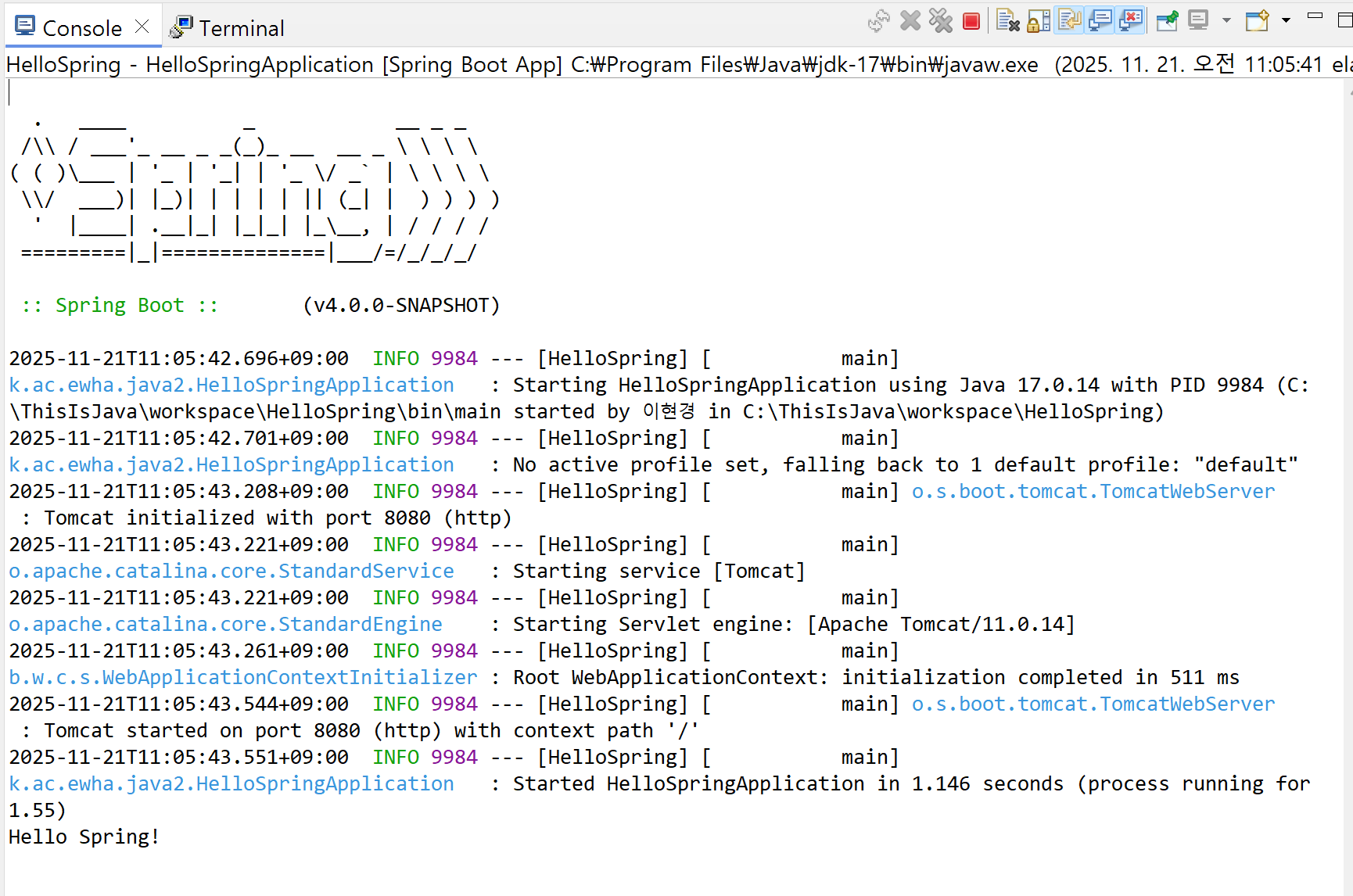Click the HelloSpringApplication class link
This screenshot has height=896, width=1353.
coord(231,384)
